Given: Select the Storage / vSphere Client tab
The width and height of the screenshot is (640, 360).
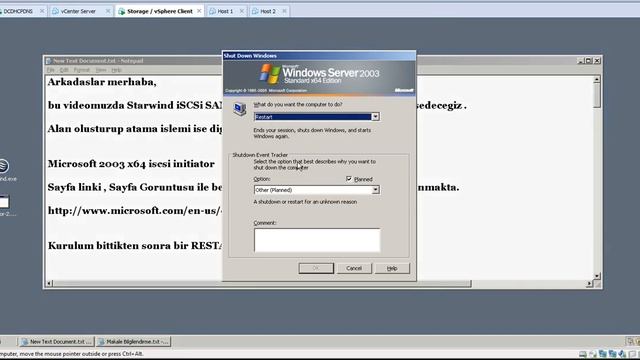Looking at the screenshot, I should 160,11.
